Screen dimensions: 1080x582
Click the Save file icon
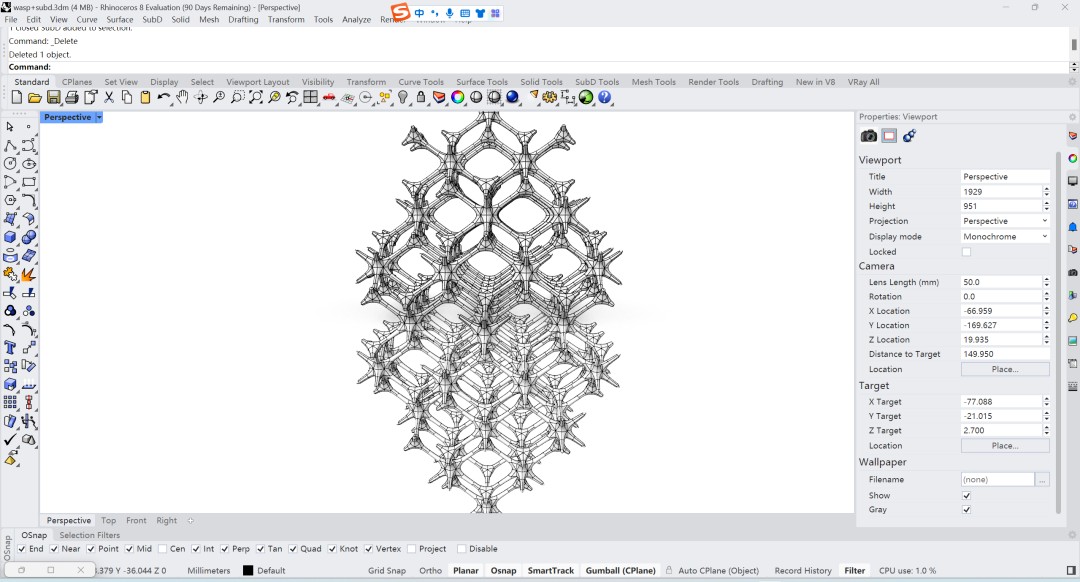click(53, 98)
